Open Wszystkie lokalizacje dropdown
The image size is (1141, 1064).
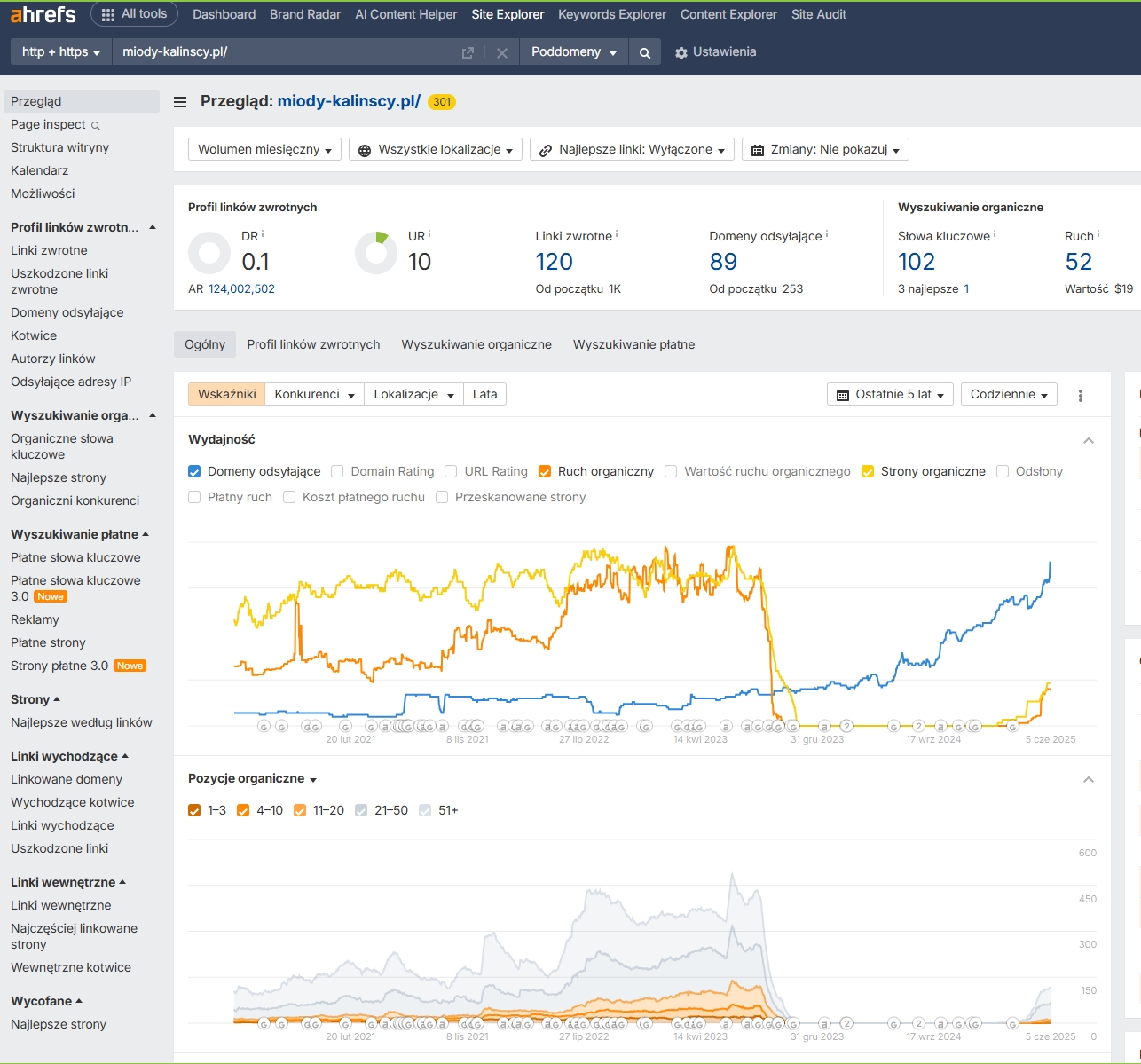[x=436, y=150]
